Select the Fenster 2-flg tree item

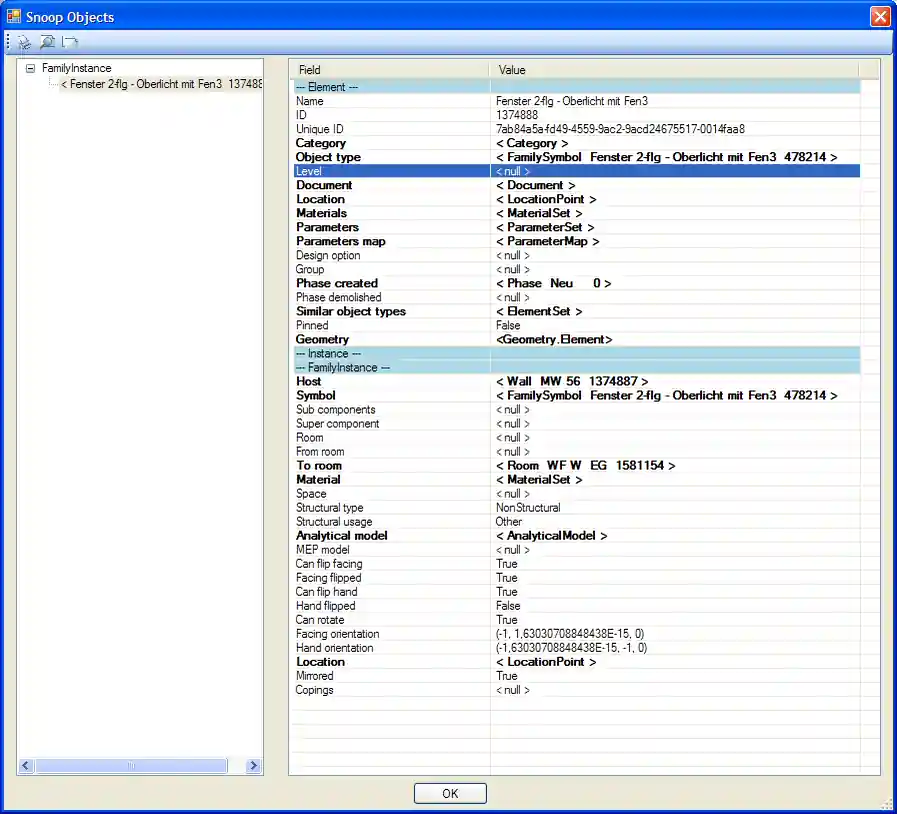[160, 84]
